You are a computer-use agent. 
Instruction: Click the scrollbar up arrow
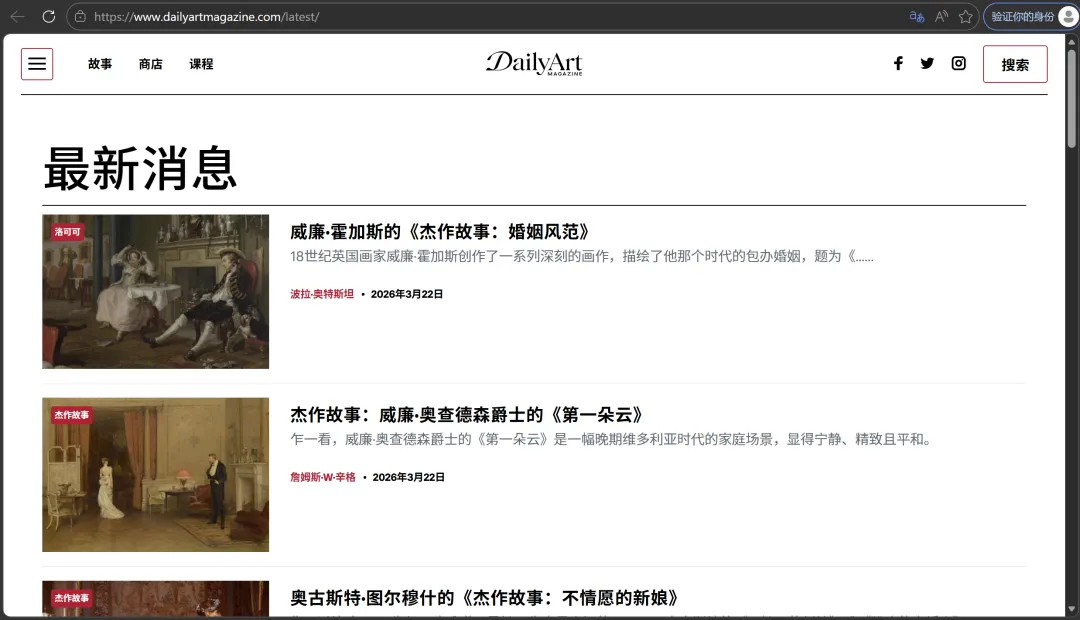coord(1071,41)
